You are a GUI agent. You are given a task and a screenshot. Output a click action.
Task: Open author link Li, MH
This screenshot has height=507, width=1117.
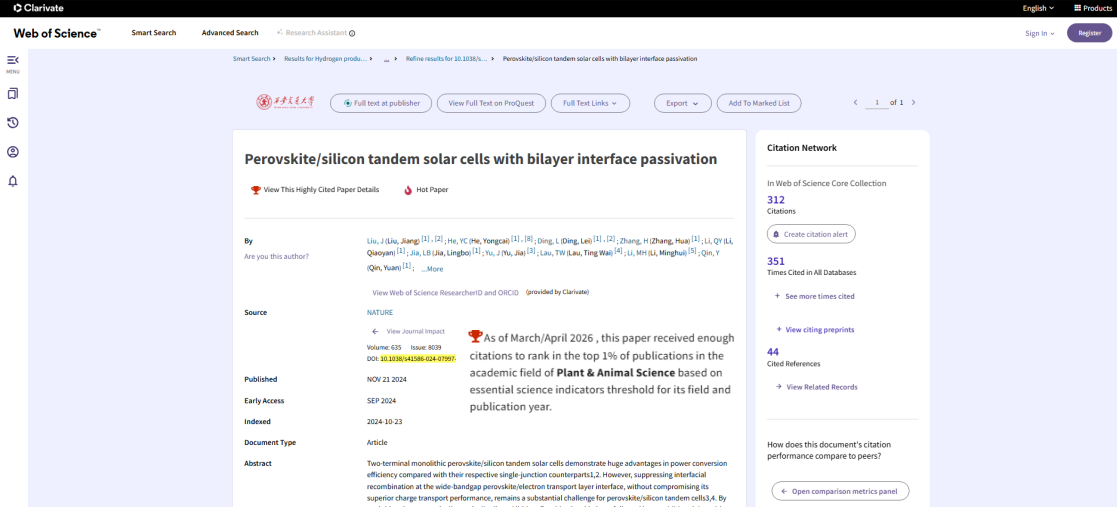[x=636, y=253]
